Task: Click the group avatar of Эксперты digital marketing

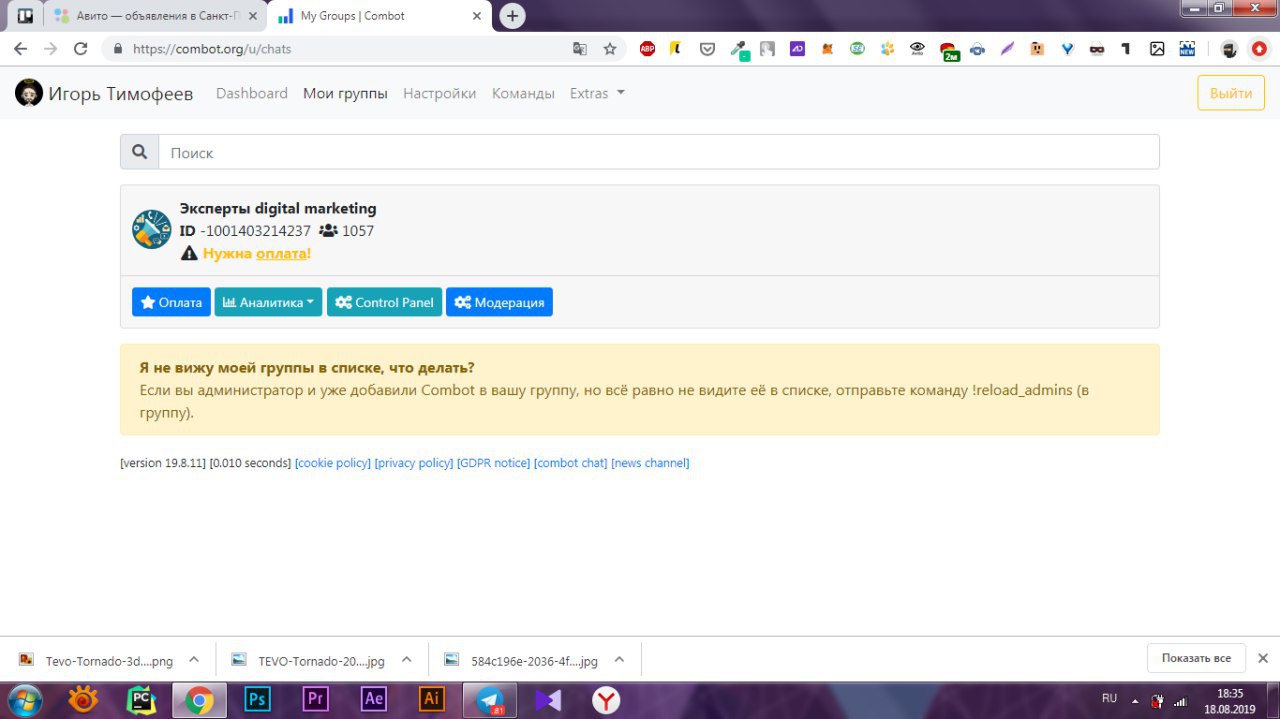Action: coord(152,230)
